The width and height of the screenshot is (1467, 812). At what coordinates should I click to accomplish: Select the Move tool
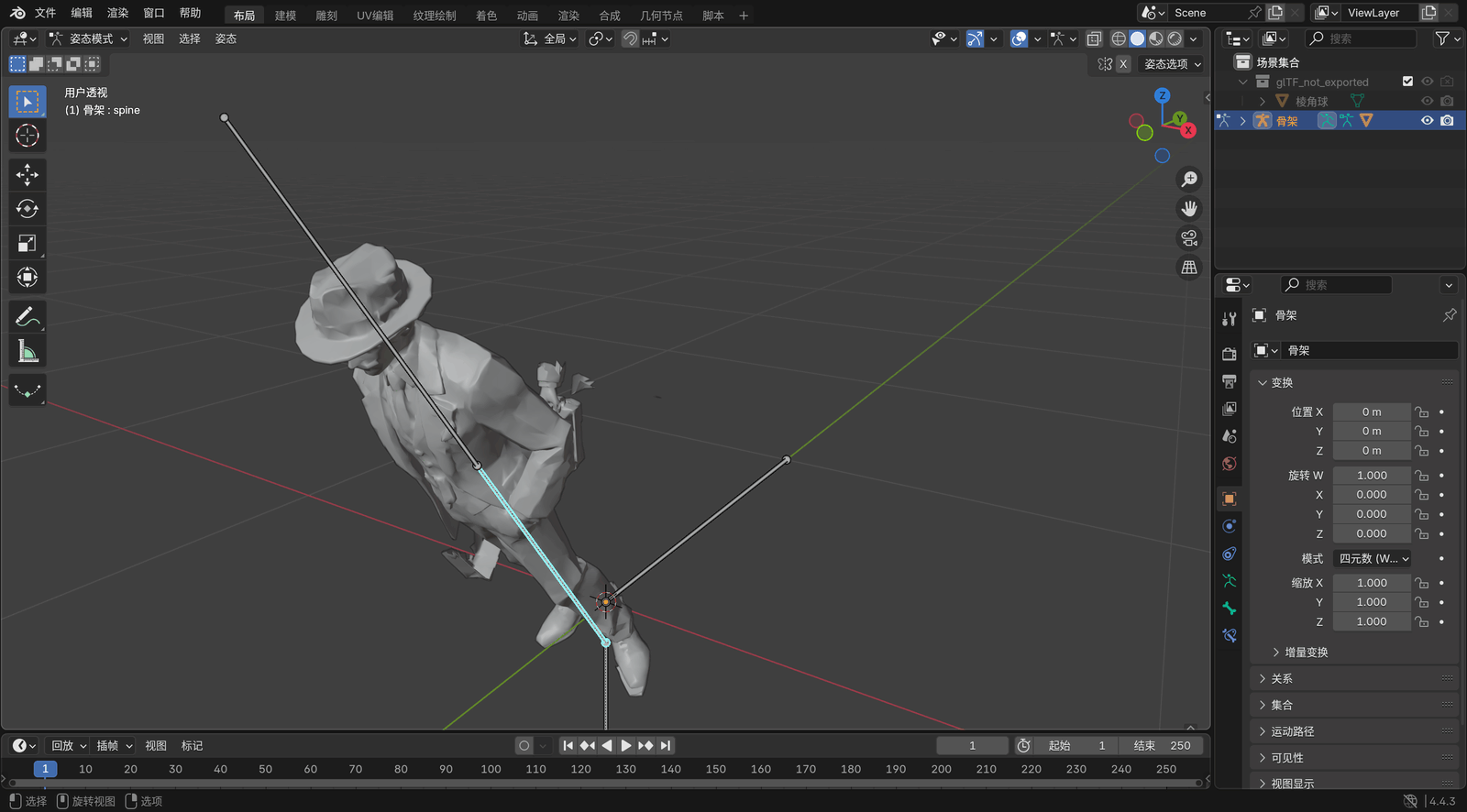28,174
